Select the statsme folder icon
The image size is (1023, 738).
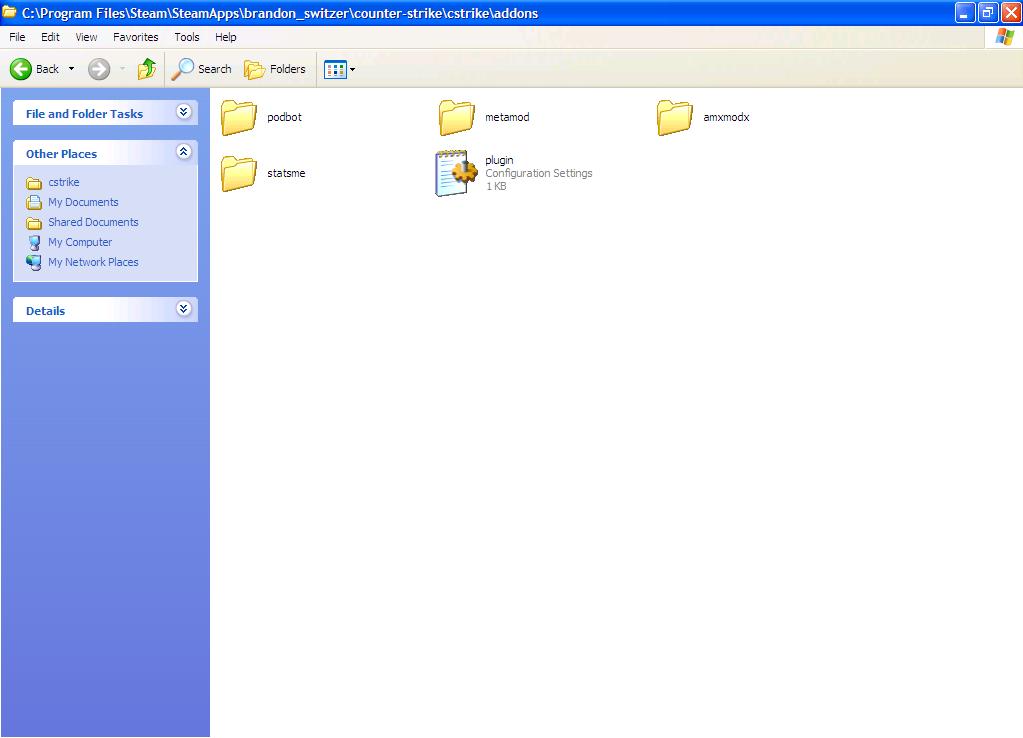239,173
